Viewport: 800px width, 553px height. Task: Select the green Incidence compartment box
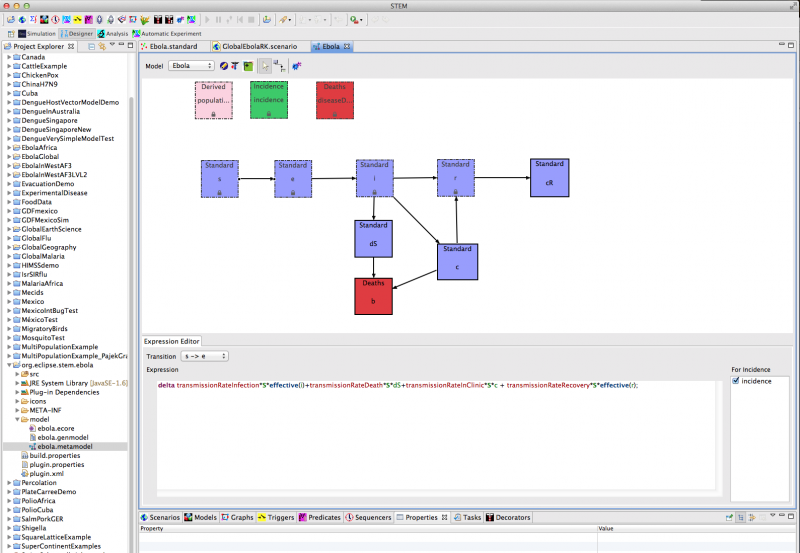pyautogui.click(x=269, y=100)
